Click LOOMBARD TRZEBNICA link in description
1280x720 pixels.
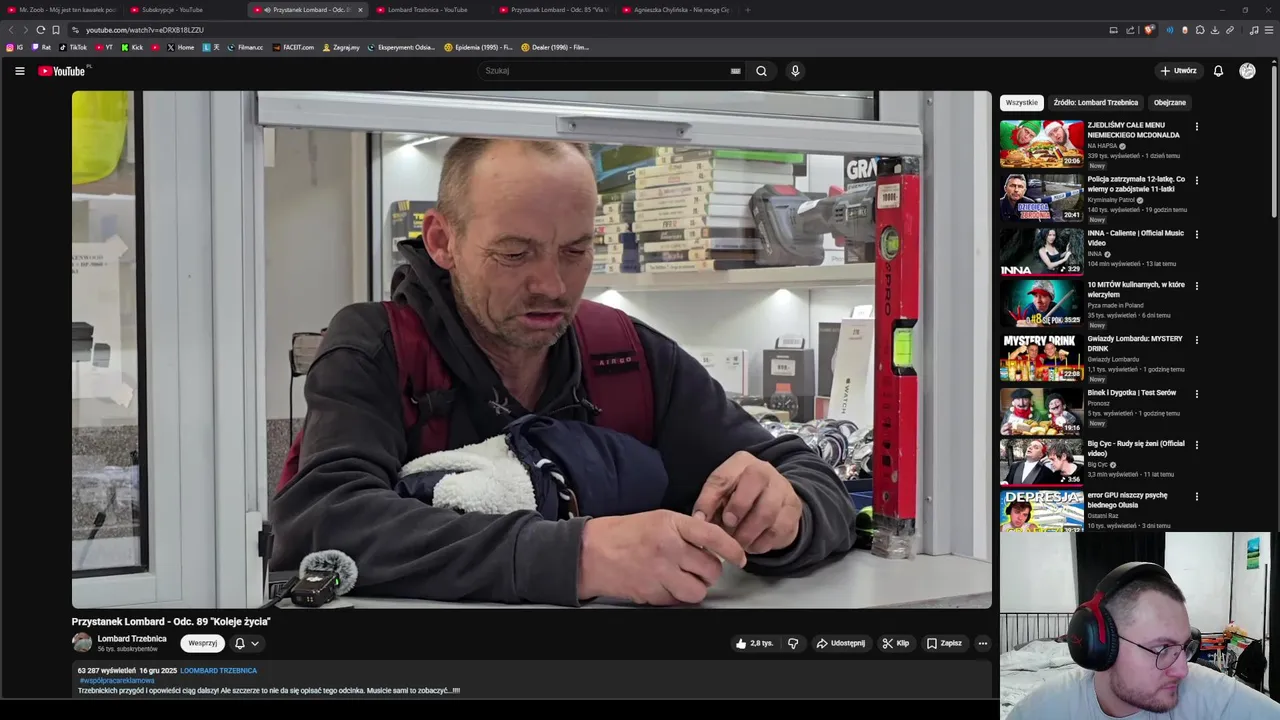[x=218, y=670]
